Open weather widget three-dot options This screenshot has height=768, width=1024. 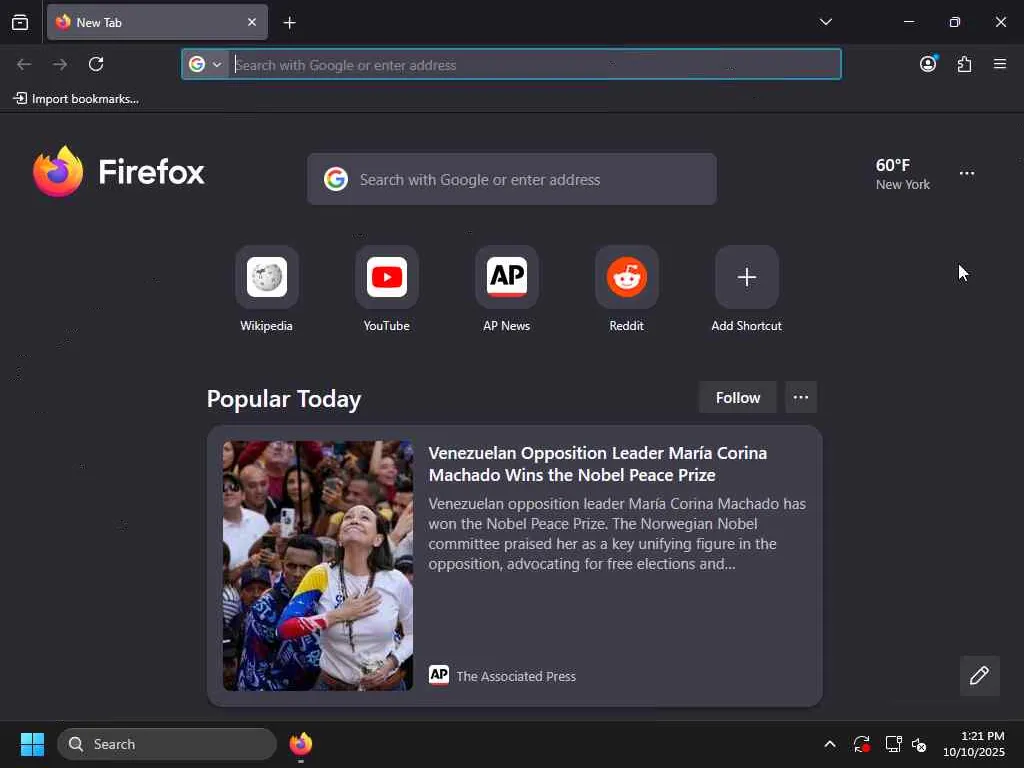[967, 173]
